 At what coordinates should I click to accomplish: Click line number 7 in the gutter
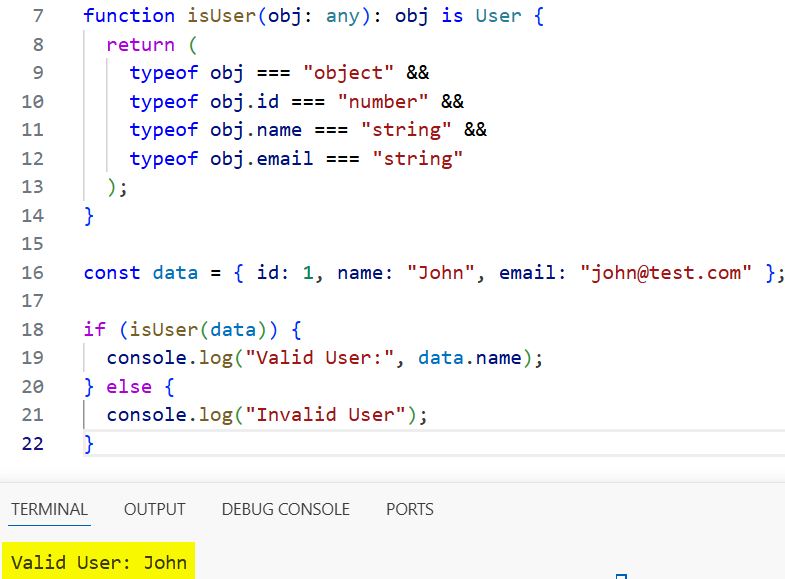click(38, 16)
